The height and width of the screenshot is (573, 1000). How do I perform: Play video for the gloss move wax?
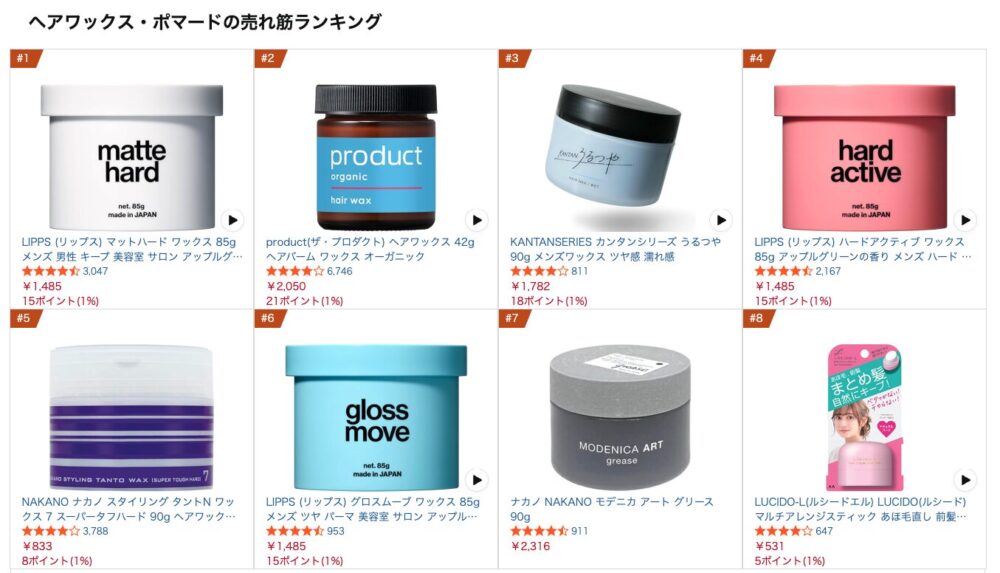click(476, 480)
